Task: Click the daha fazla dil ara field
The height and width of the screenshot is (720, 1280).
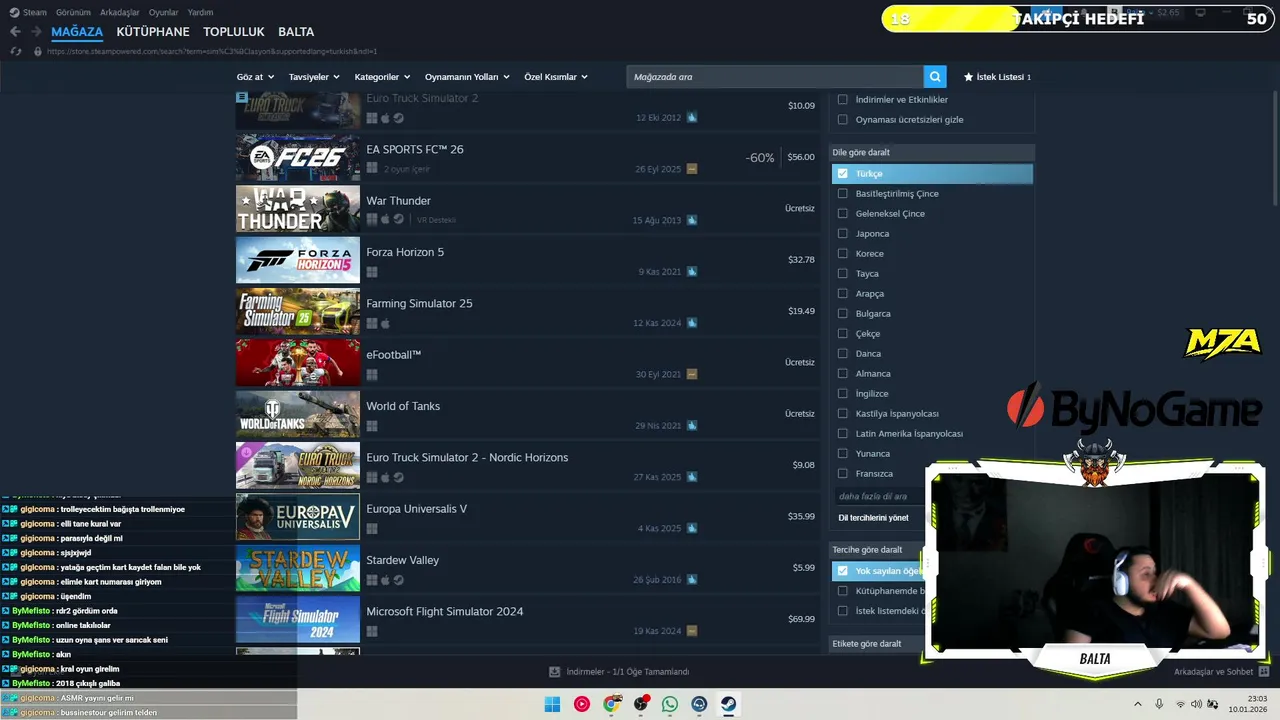Action: click(880, 496)
